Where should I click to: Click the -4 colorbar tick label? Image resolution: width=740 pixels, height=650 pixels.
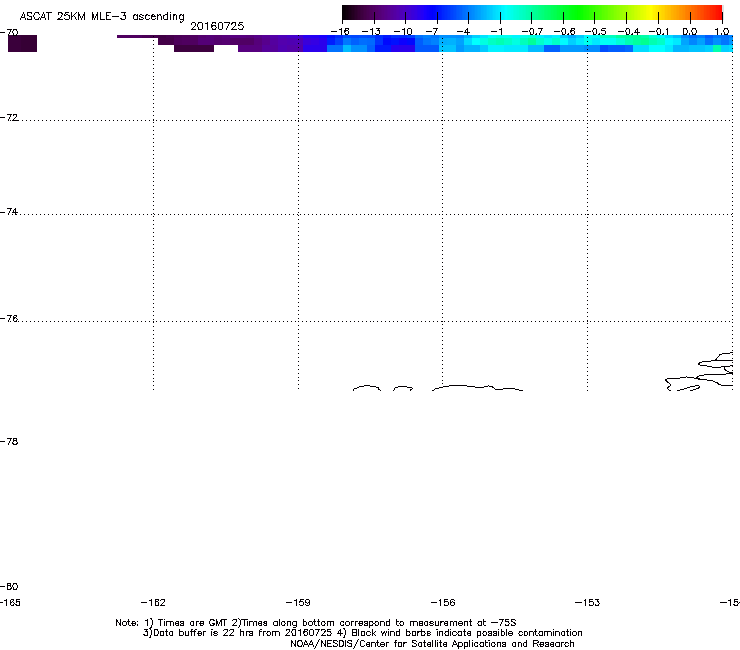463,32
